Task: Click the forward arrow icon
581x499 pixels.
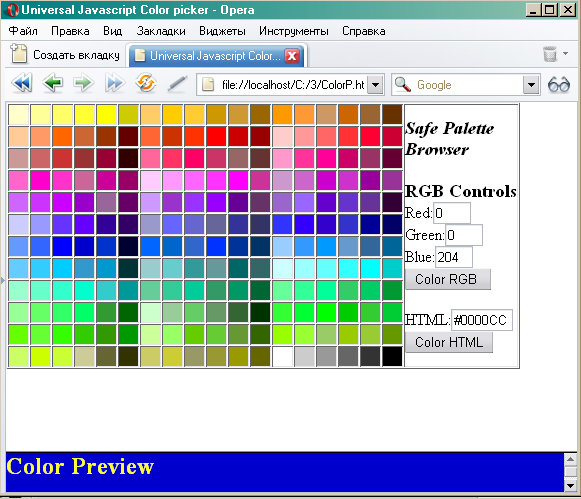Action: click(83, 83)
